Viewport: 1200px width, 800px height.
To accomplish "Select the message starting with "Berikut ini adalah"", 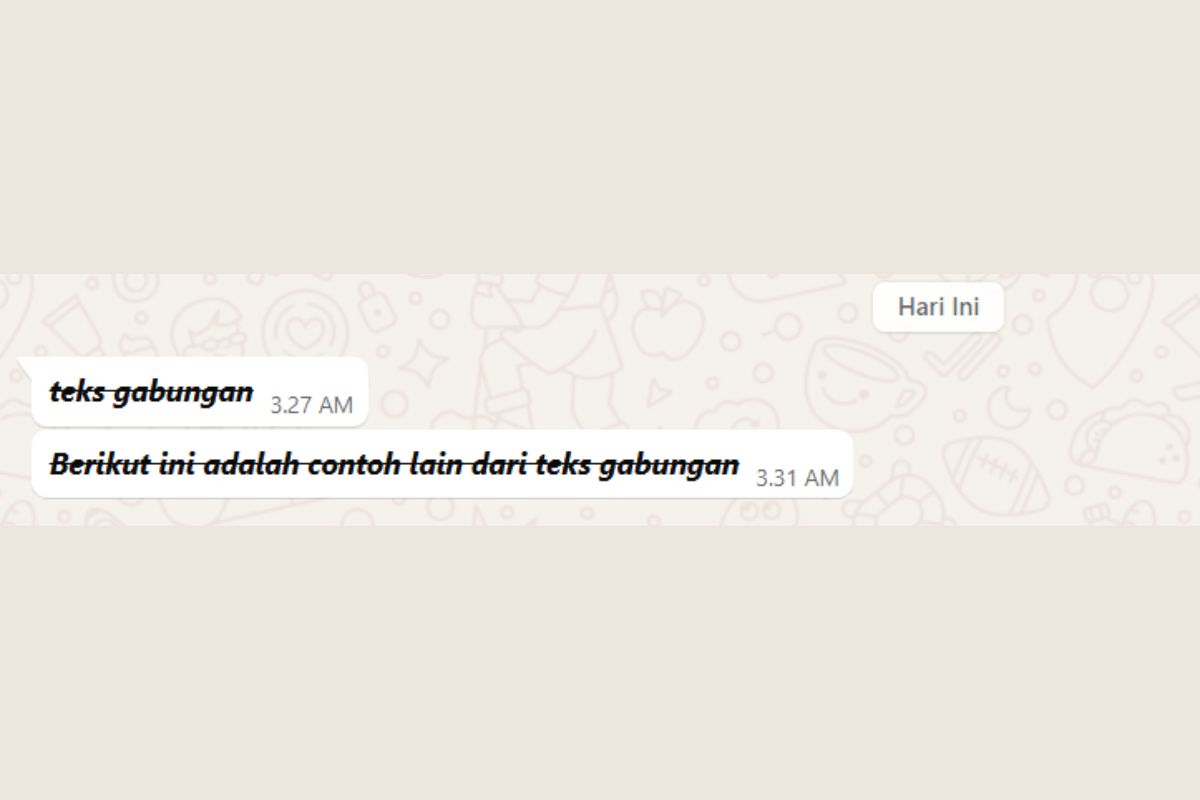I will 442,464.
